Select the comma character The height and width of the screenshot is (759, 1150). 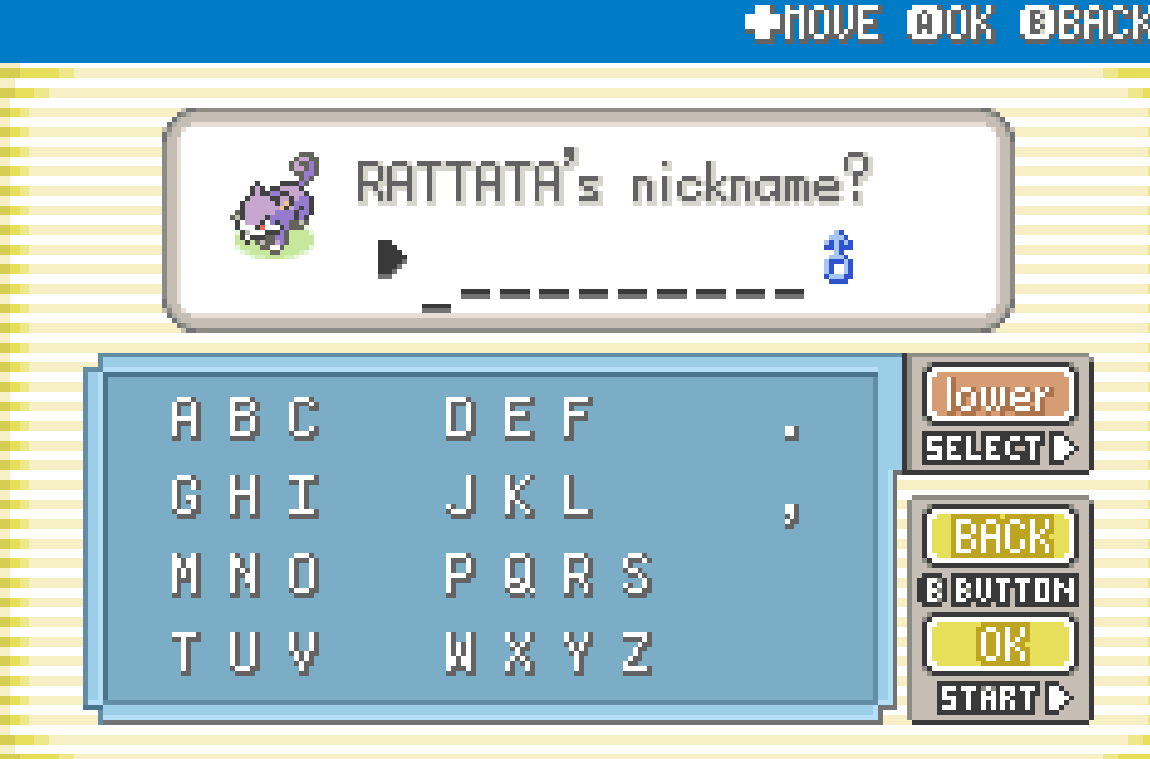point(791,515)
